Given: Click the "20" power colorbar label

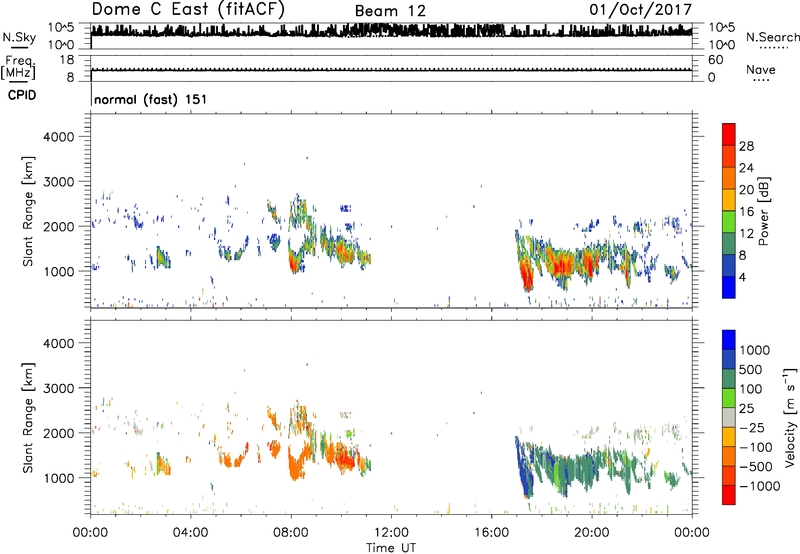Looking at the screenshot, I should click(746, 190).
